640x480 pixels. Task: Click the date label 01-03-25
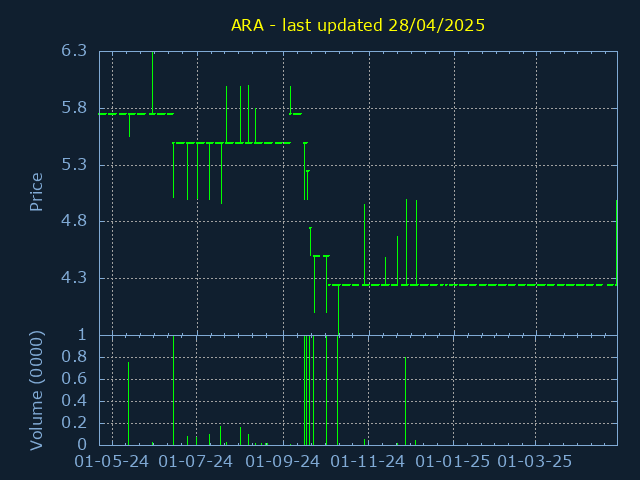(535, 462)
